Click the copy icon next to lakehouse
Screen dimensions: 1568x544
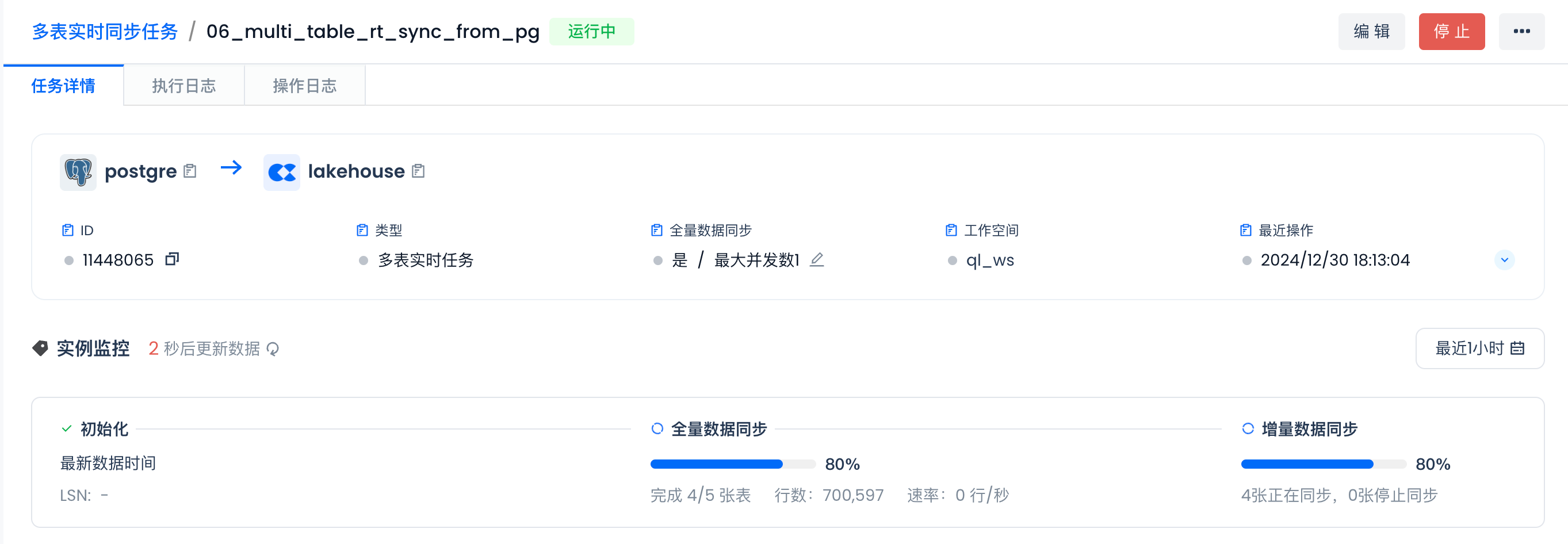click(x=418, y=171)
